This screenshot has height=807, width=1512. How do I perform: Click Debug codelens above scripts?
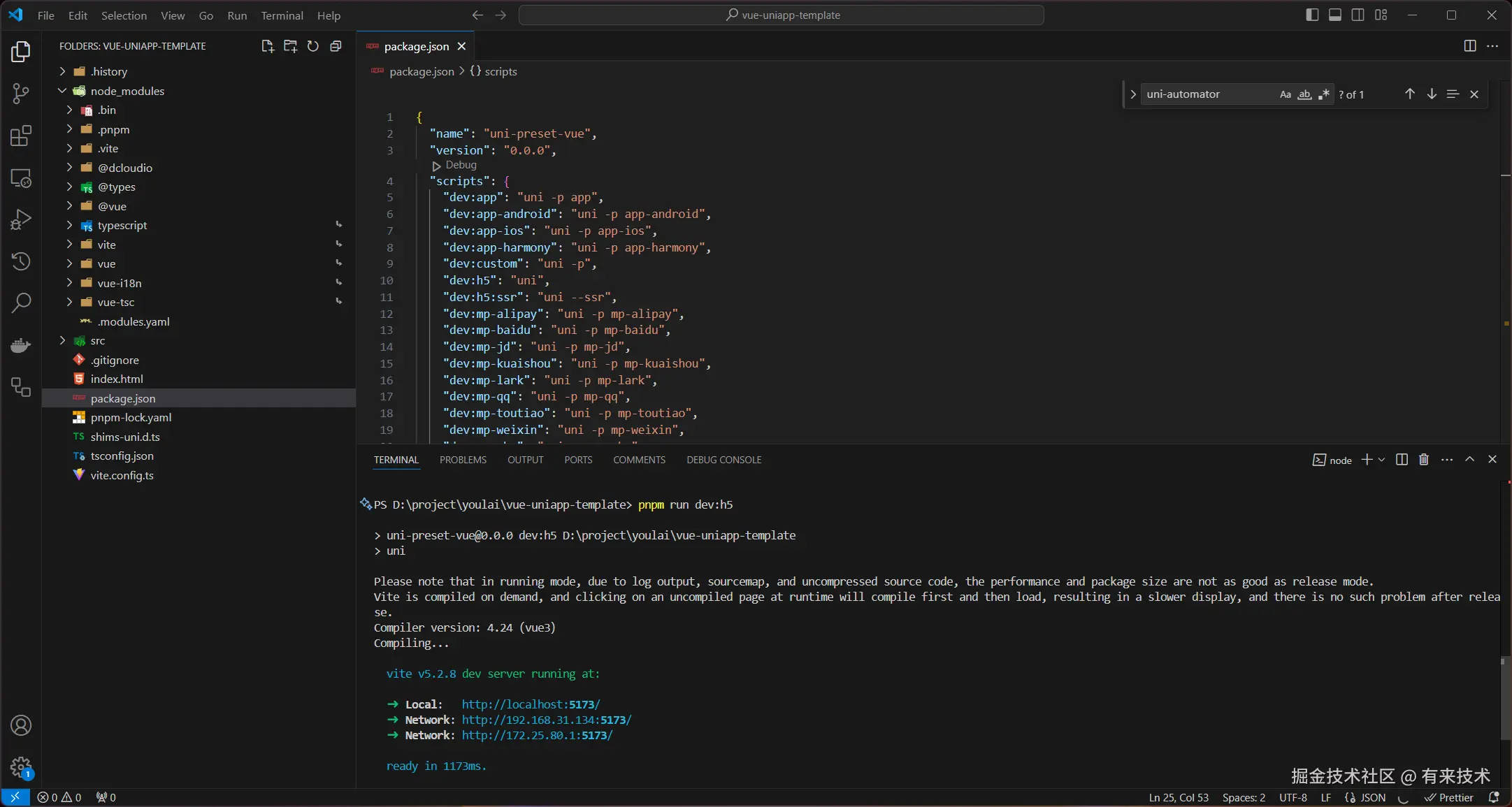click(x=461, y=165)
